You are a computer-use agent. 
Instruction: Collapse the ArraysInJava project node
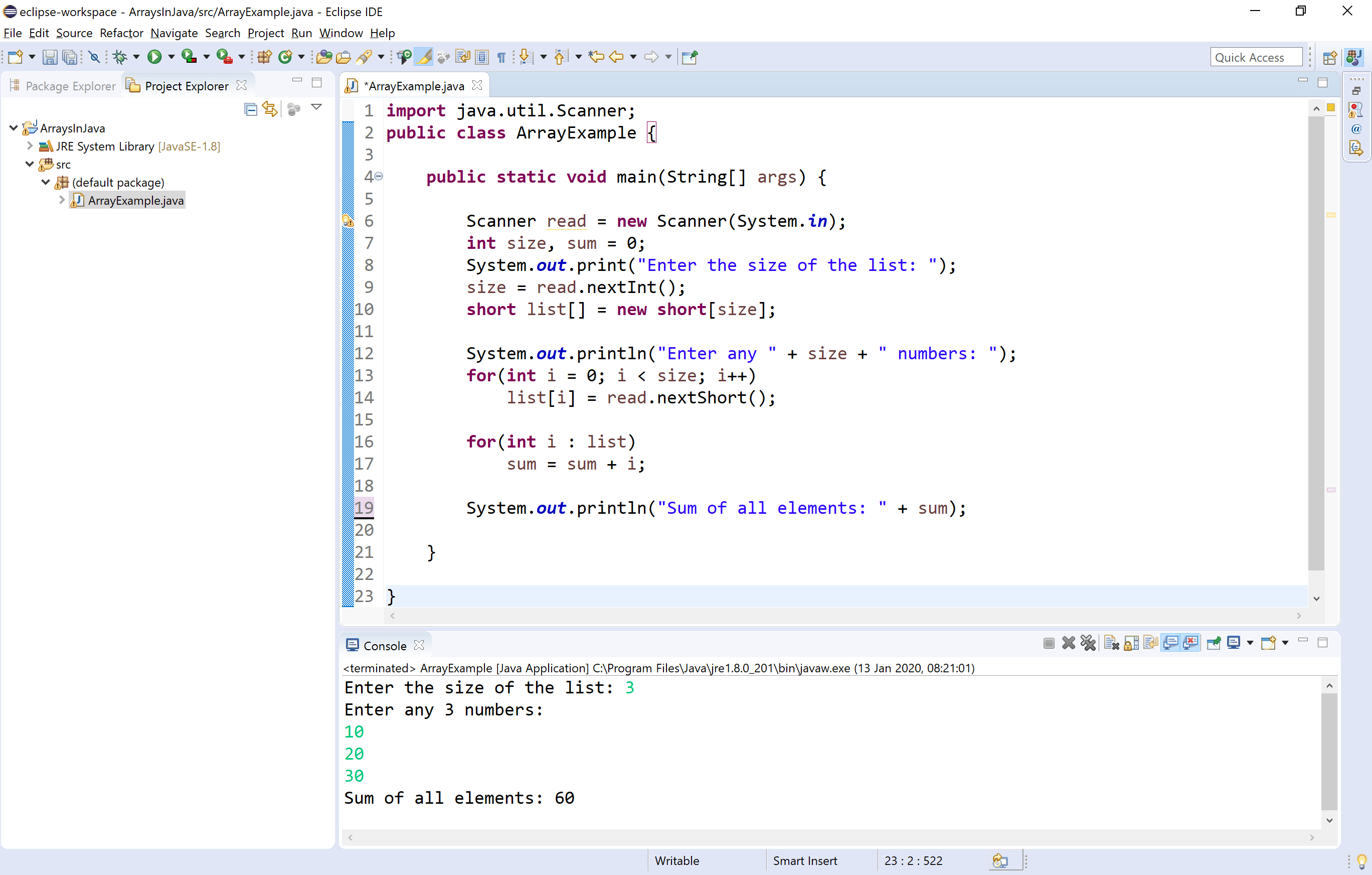(13, 127)
